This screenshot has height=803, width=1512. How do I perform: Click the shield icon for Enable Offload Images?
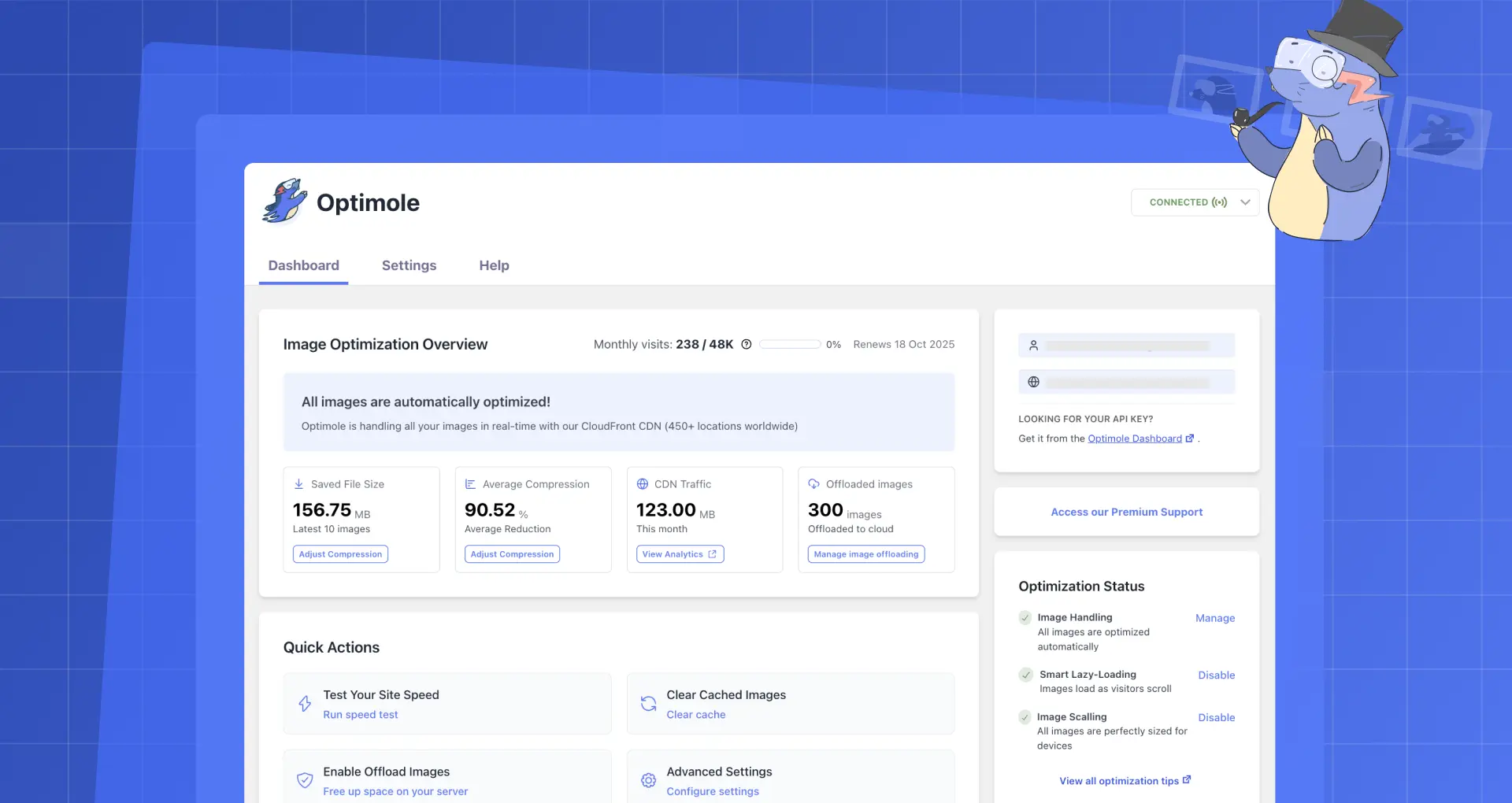(305, 780)
